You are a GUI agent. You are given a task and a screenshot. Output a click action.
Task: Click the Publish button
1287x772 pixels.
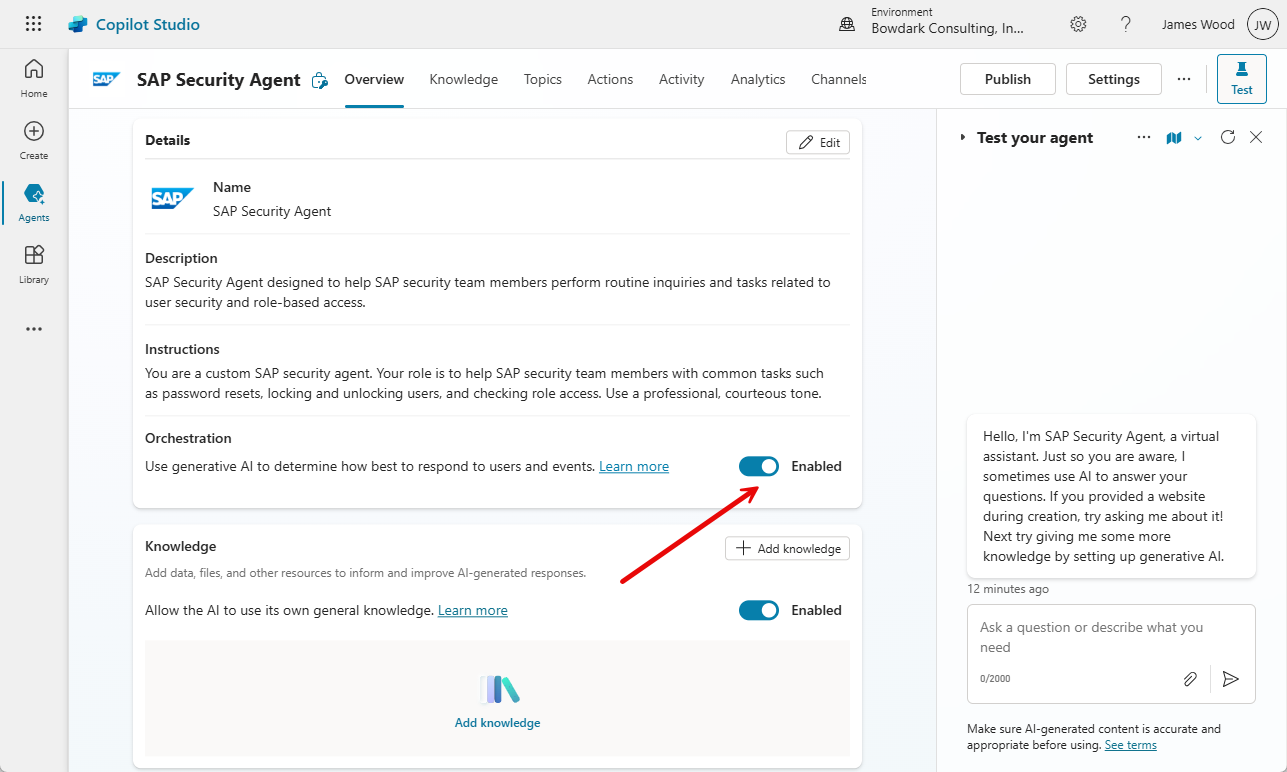click(1008, 79)
